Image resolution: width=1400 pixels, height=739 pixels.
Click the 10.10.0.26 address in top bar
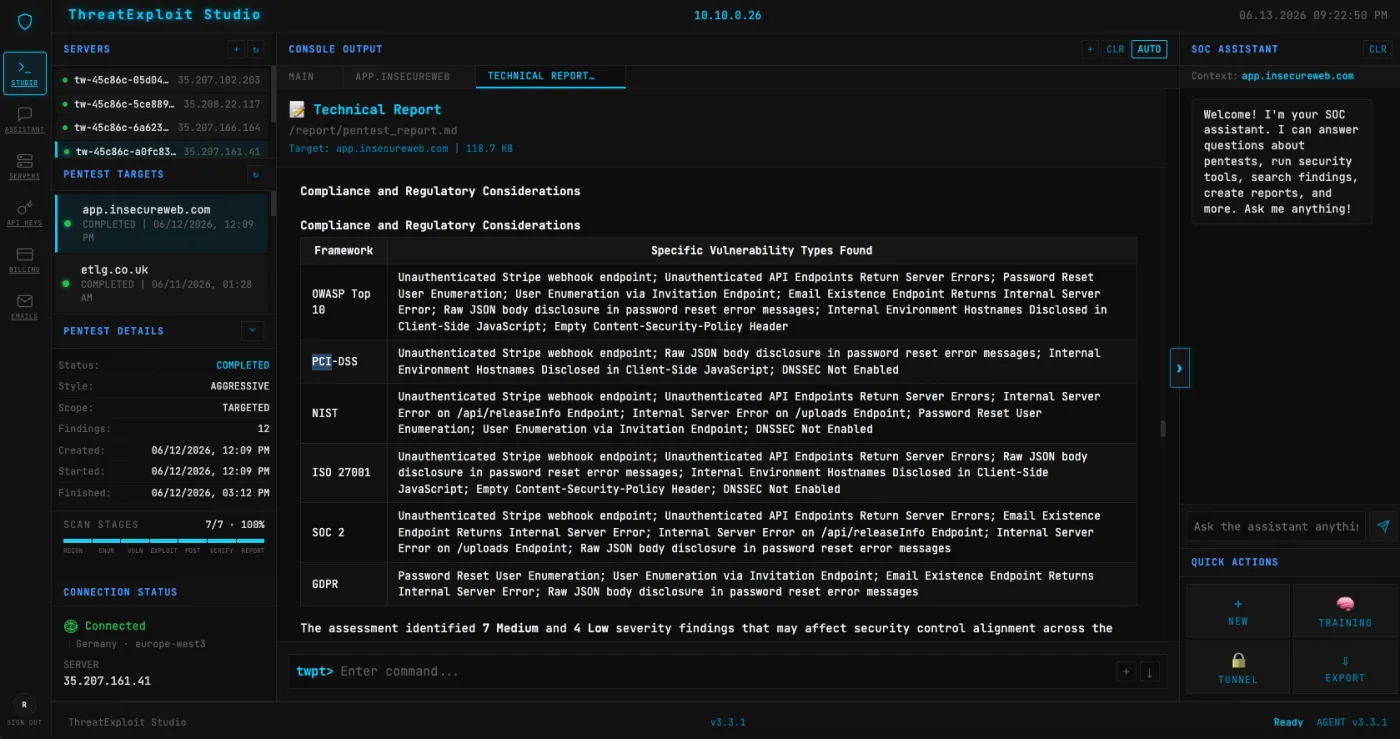(x=727, y=15)
